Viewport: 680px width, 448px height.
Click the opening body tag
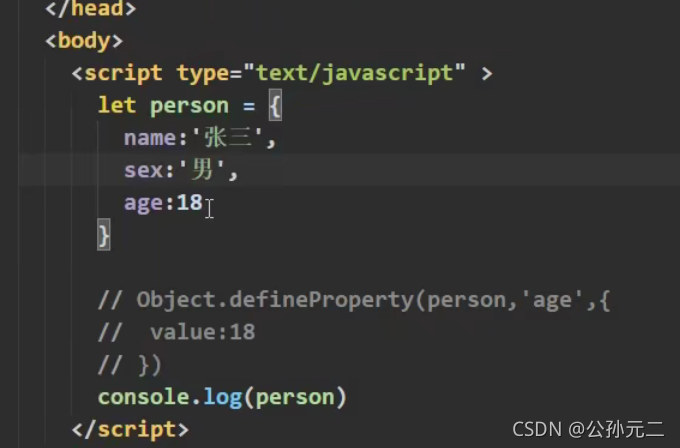(84, 41)
